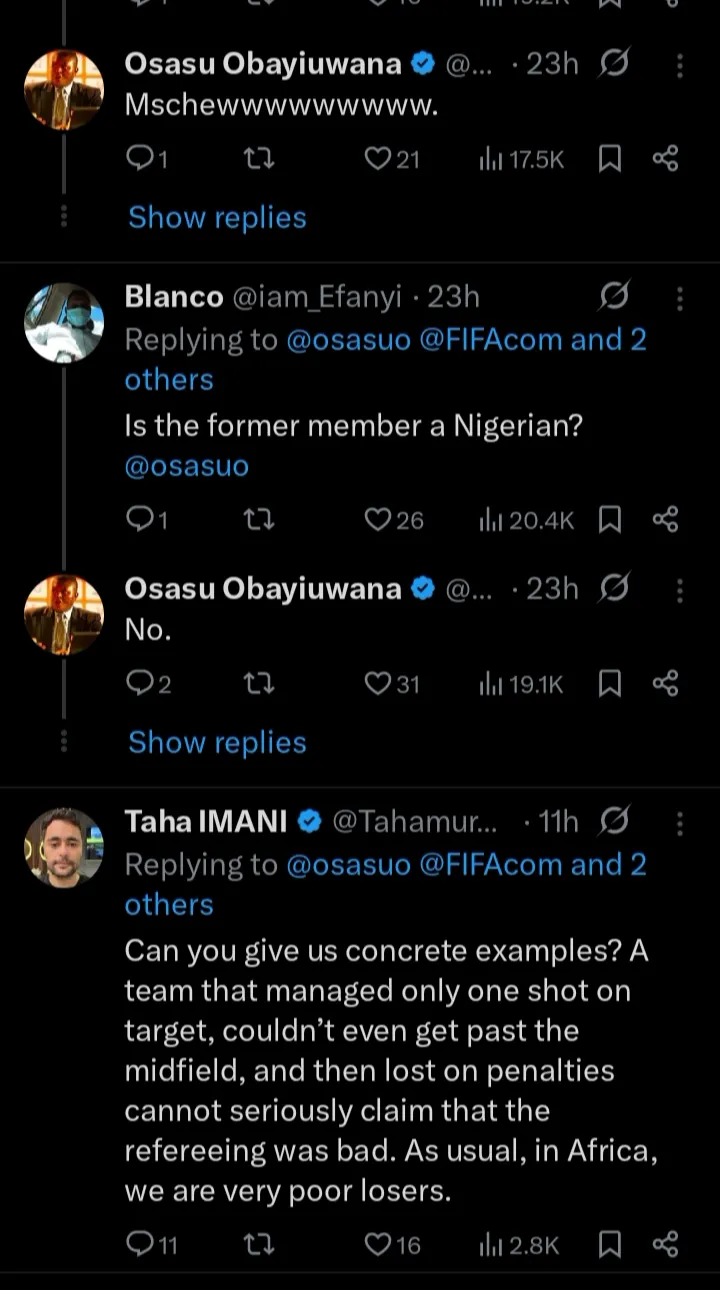Show replies under Osasu's "No." tweet
The image size is (720, 1290).
click(x=217, y=742)
